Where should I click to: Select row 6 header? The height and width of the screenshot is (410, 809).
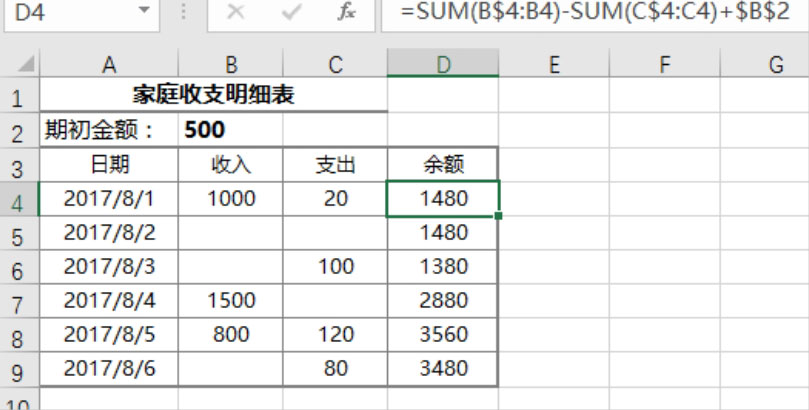[x=19, y=268]
